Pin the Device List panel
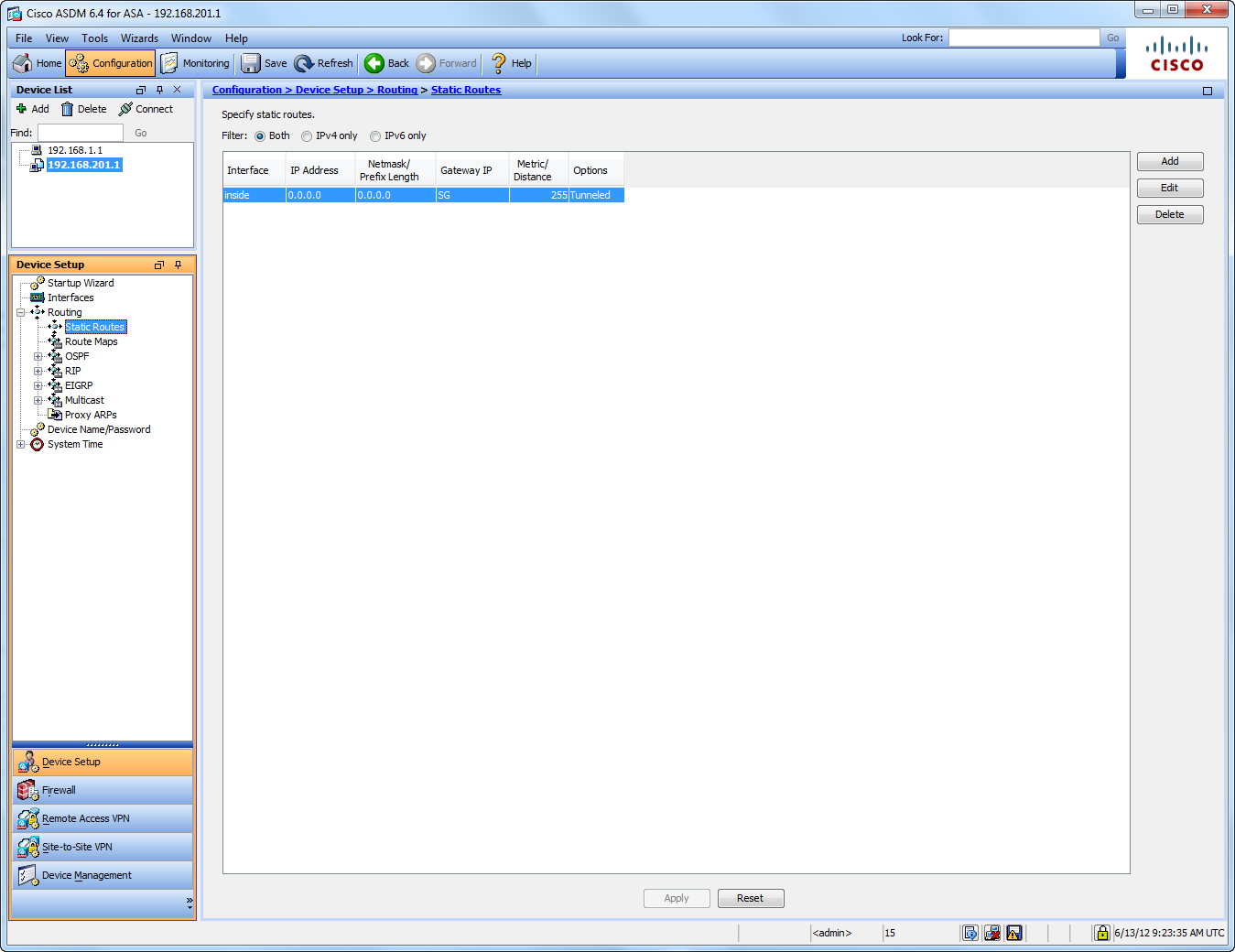1235x952 pixels. tap(159, 90)
